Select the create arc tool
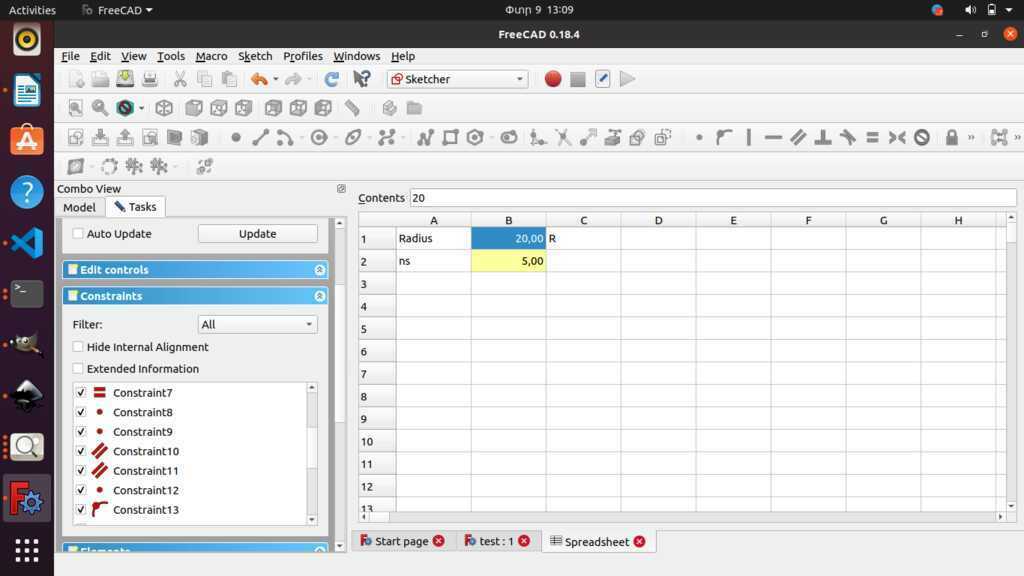Screen dimensions: 1024x576 coord(285,137)
